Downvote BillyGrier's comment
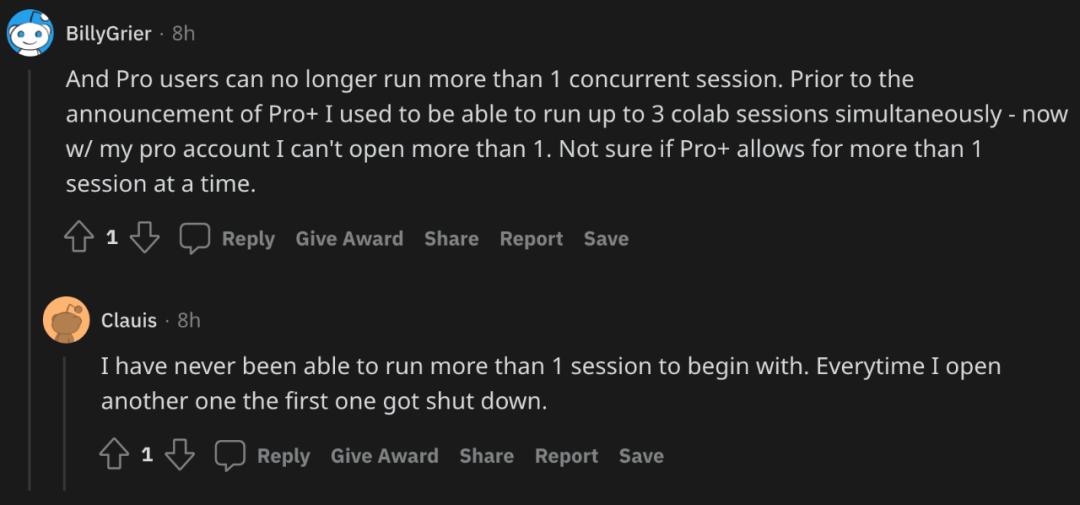The width and height of the screenshot is (1080, 505). [x=145, y=238]
